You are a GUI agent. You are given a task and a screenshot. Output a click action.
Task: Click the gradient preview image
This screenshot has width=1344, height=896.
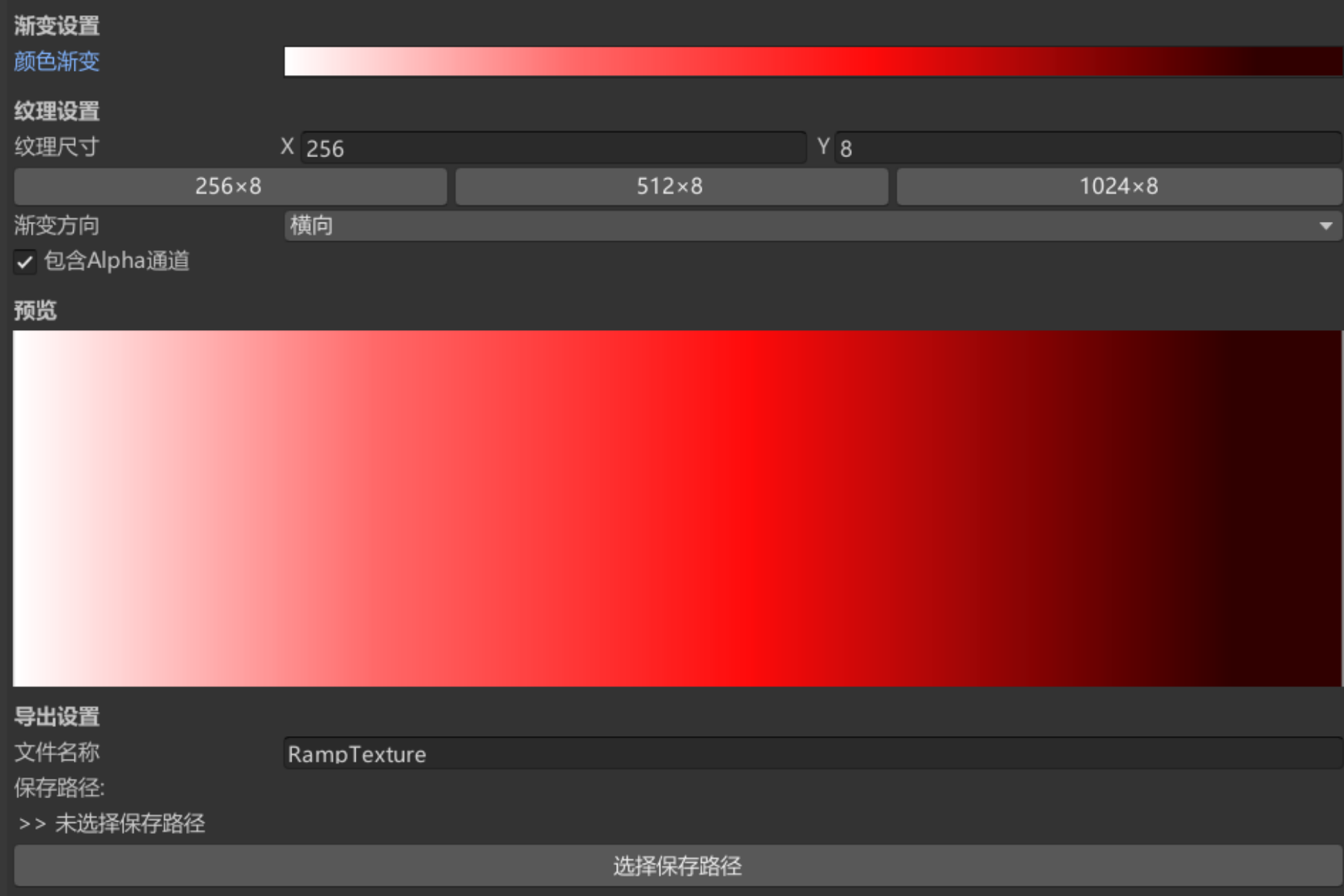pyautogui.click(x=677, y=508)
